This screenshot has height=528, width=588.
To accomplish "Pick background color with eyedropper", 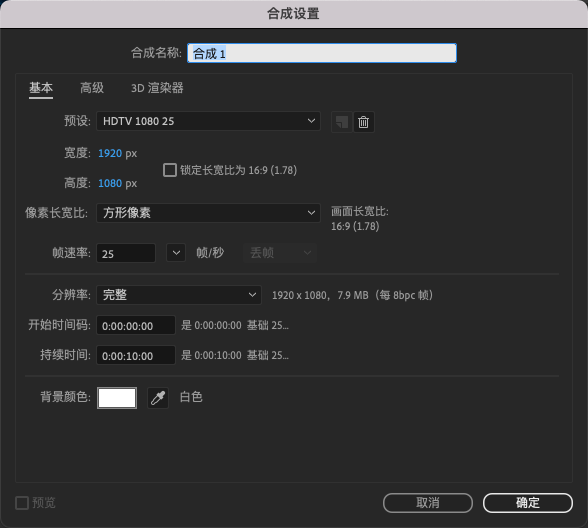I will pos(158,398).
